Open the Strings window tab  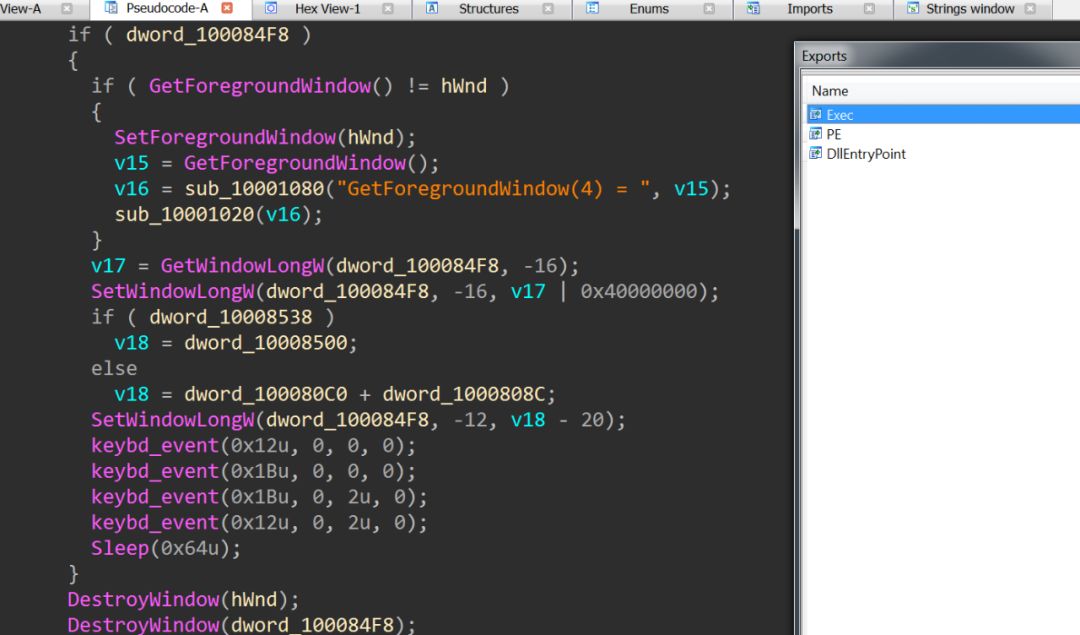969,9
